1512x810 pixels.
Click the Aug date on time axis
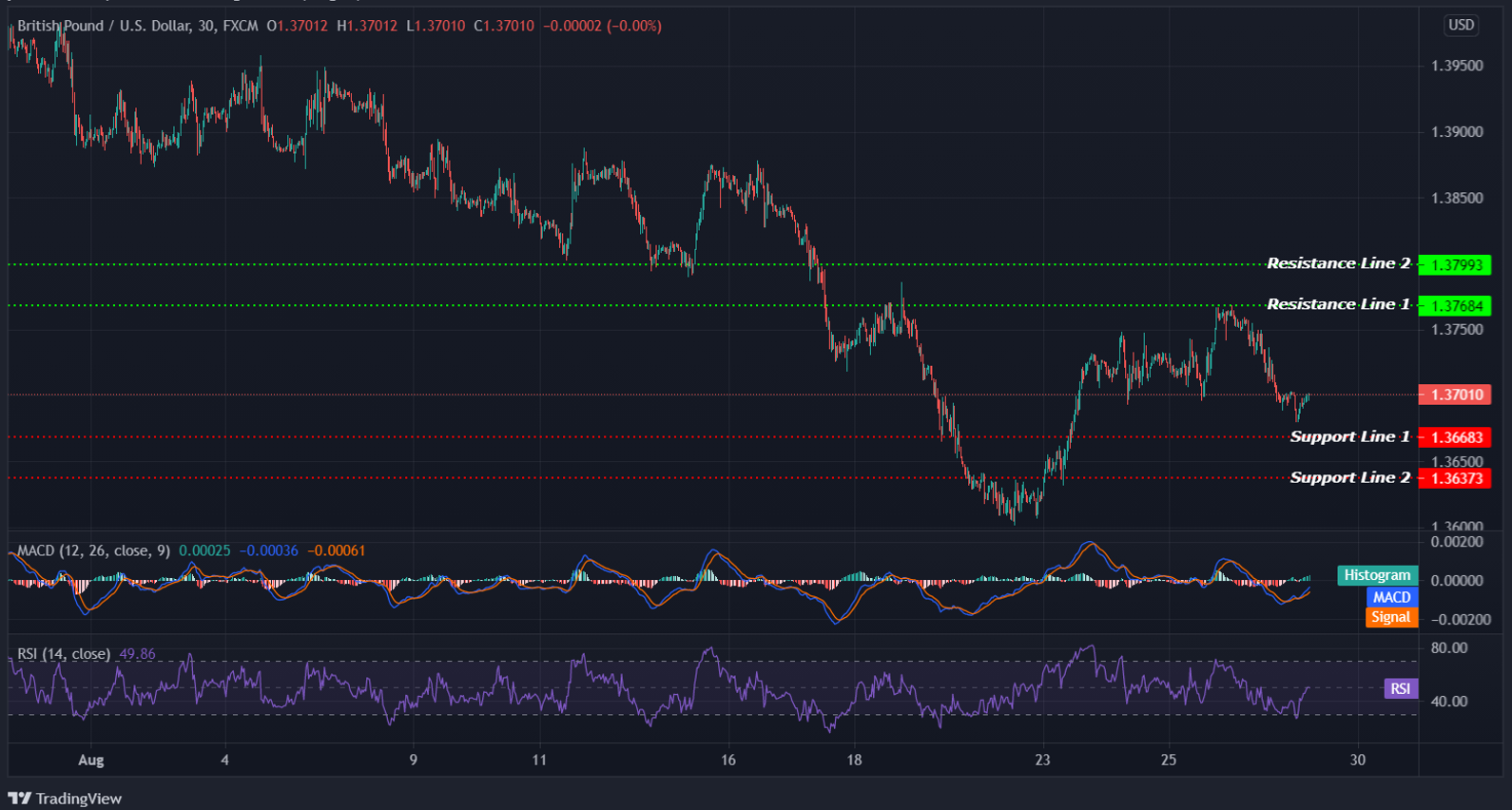pyautogui.click(x=90, y=760)
